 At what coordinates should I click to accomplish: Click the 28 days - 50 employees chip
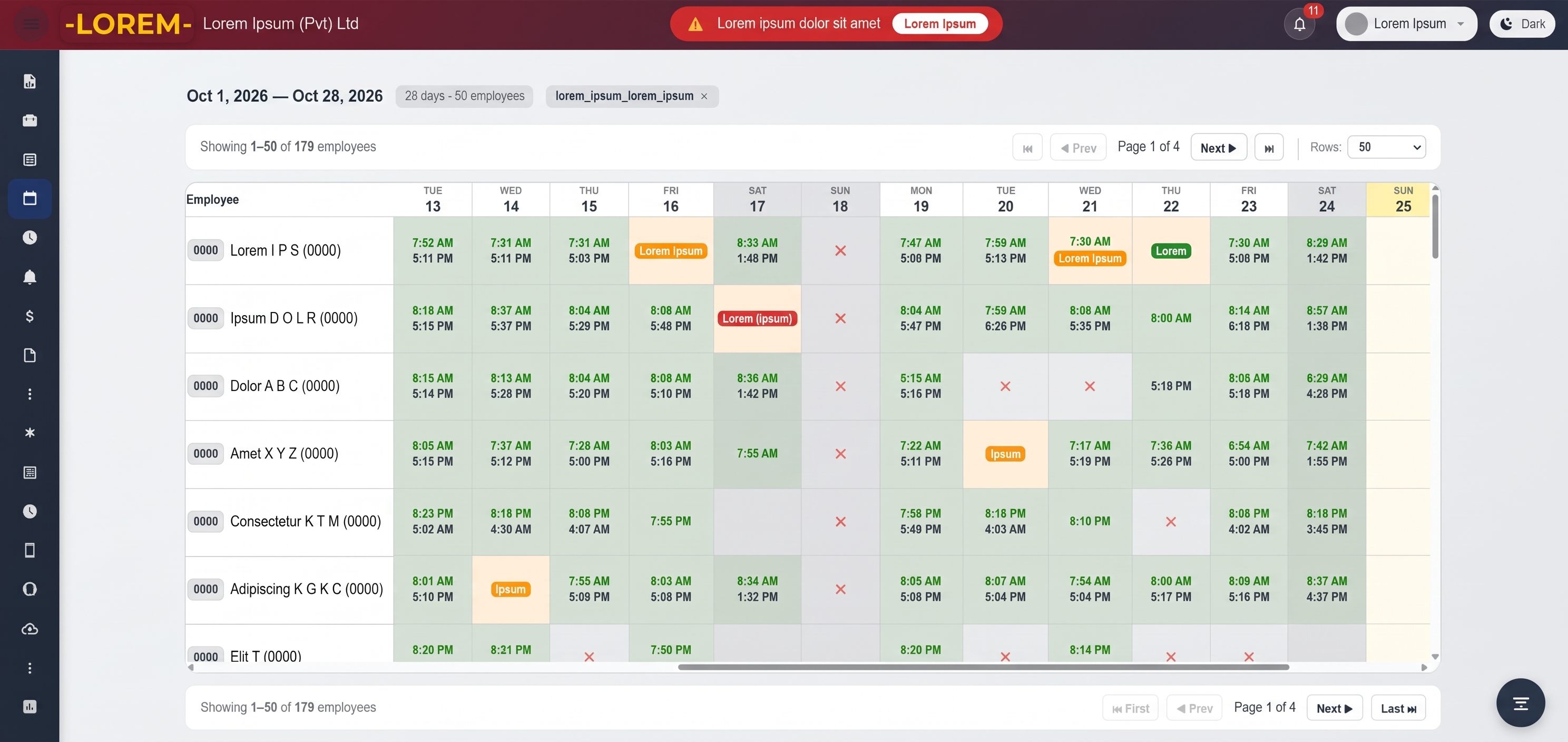pyautogui.click(x=464, y=96)
